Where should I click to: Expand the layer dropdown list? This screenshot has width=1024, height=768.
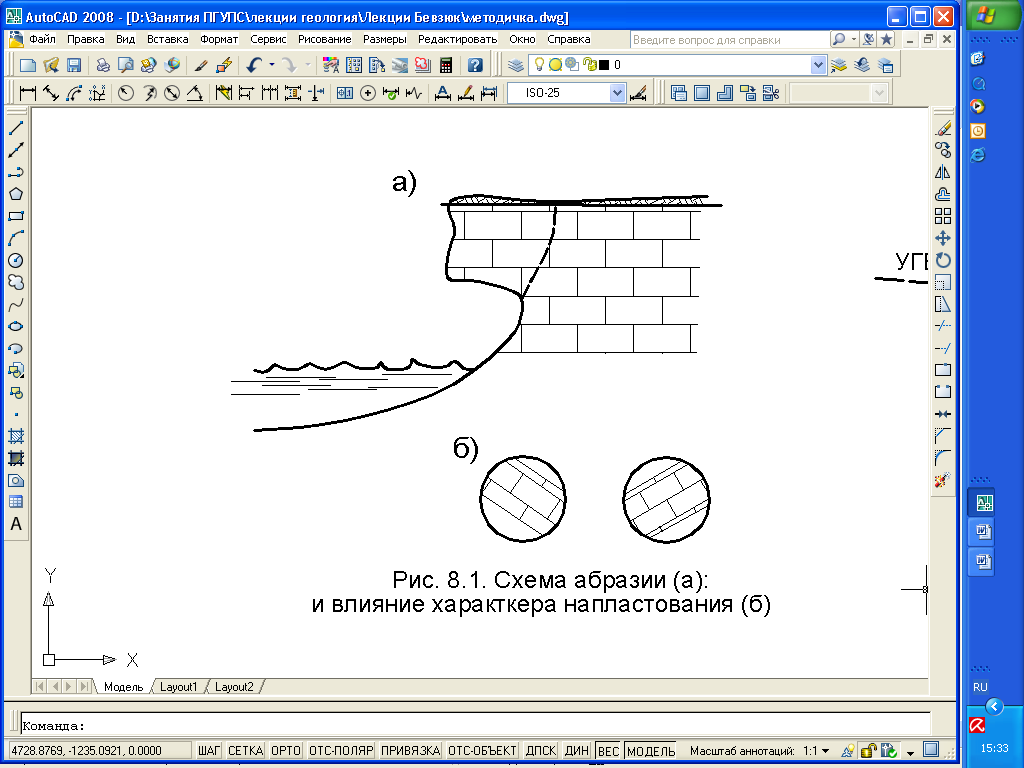click(x=818, y=65)
